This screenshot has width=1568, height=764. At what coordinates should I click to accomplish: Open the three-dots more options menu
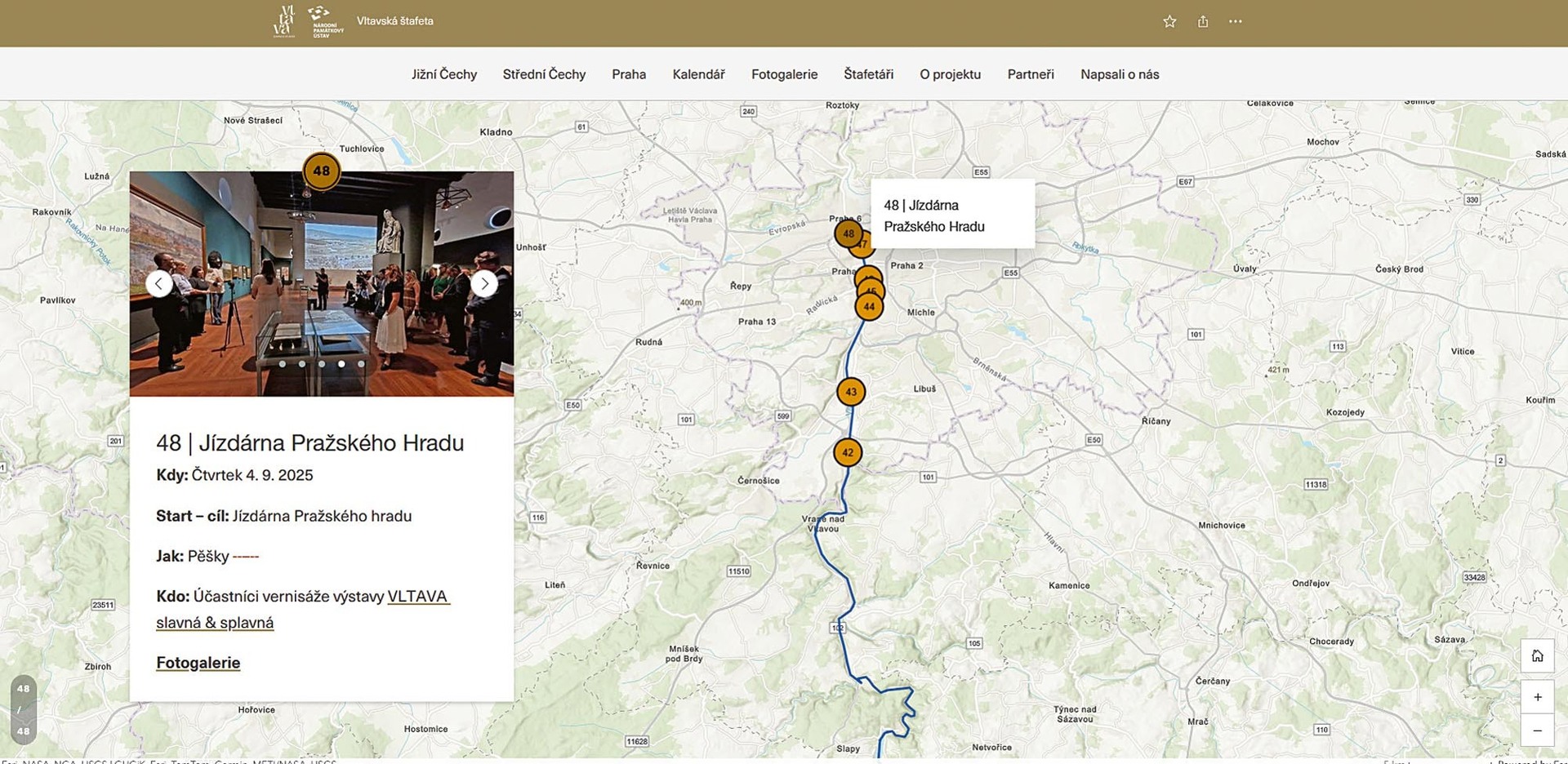point(1235,22)
